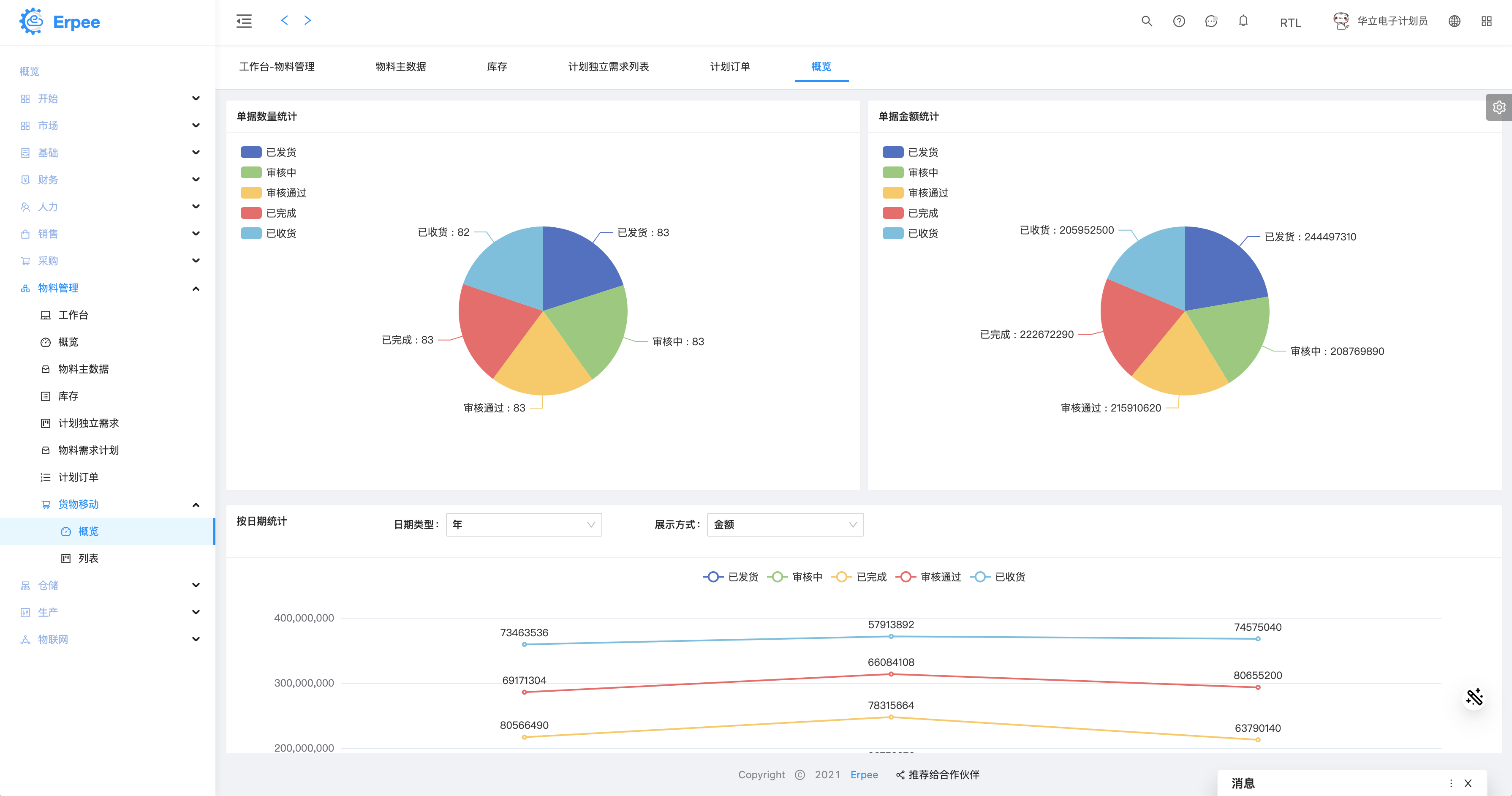The width and height of the screenshot is (1512, 796).
Task: Click the apps grid icon top right
Action: point(1486,22)
